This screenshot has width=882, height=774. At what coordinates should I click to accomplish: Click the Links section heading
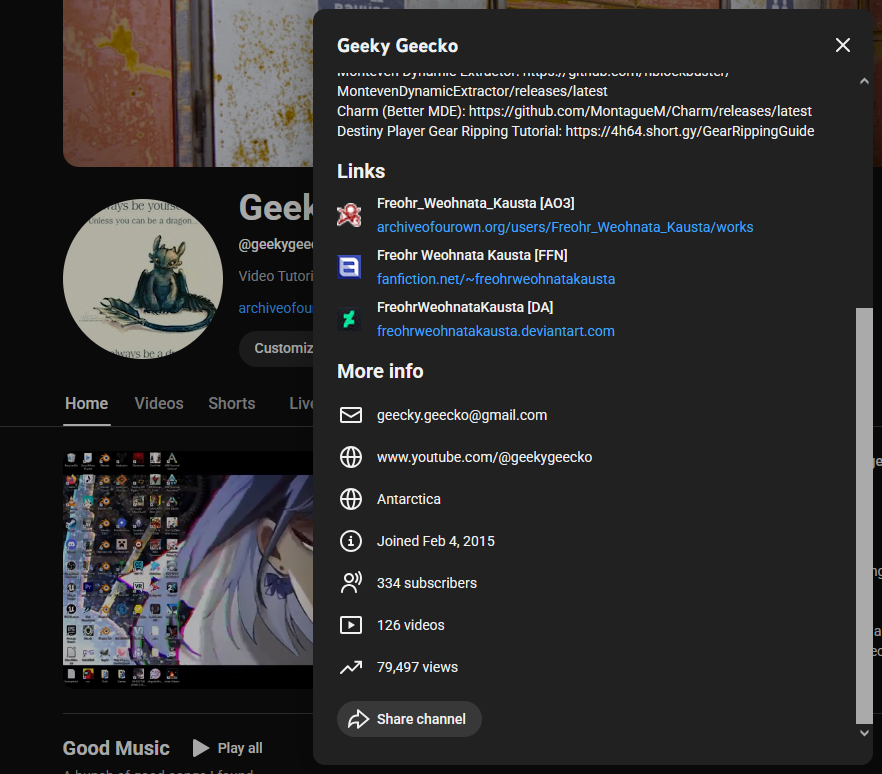tap(361, 171)
